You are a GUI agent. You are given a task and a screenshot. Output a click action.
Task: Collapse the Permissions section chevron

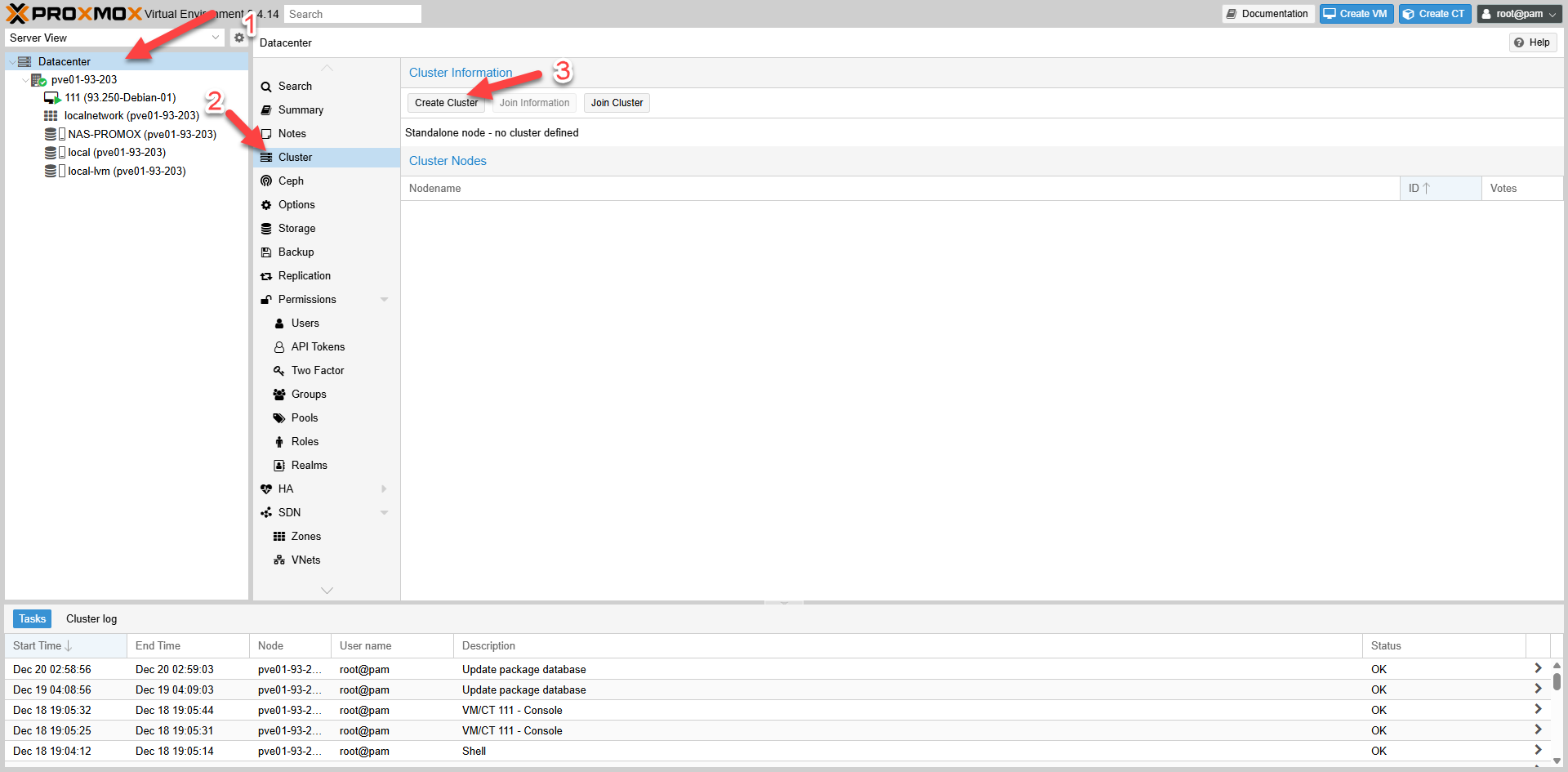[384, 299]
